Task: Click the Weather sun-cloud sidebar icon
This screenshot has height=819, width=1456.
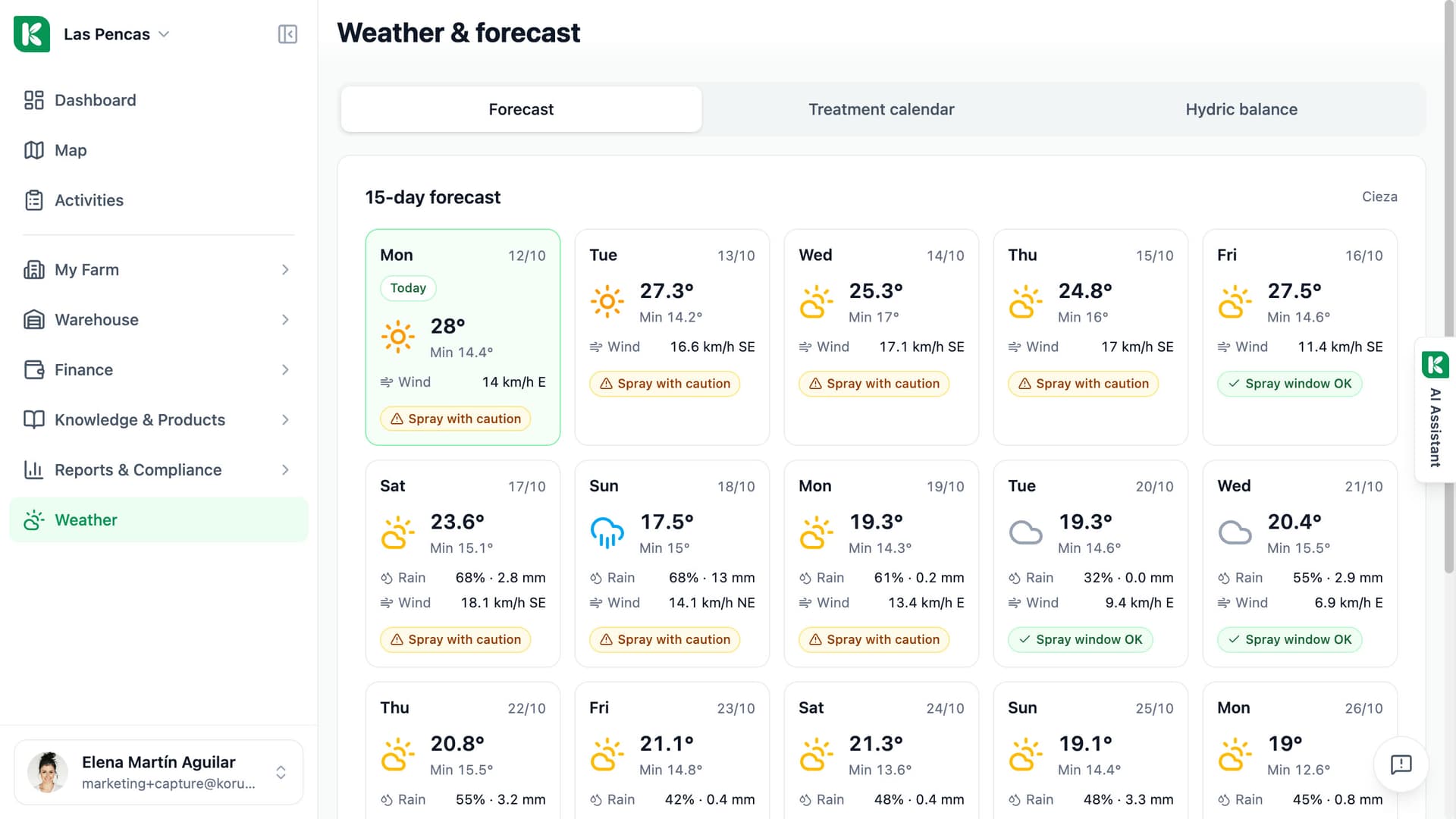Action: (34, 520)
